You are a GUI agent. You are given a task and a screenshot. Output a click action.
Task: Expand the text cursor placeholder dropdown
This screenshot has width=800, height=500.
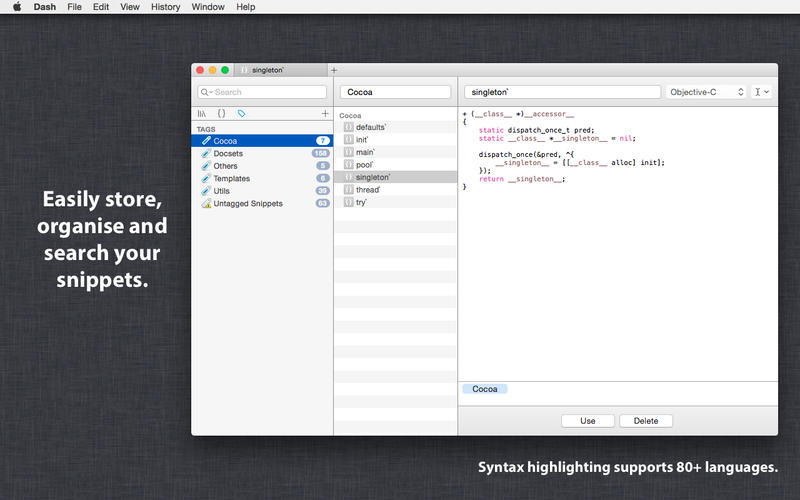tap(762, 92)
